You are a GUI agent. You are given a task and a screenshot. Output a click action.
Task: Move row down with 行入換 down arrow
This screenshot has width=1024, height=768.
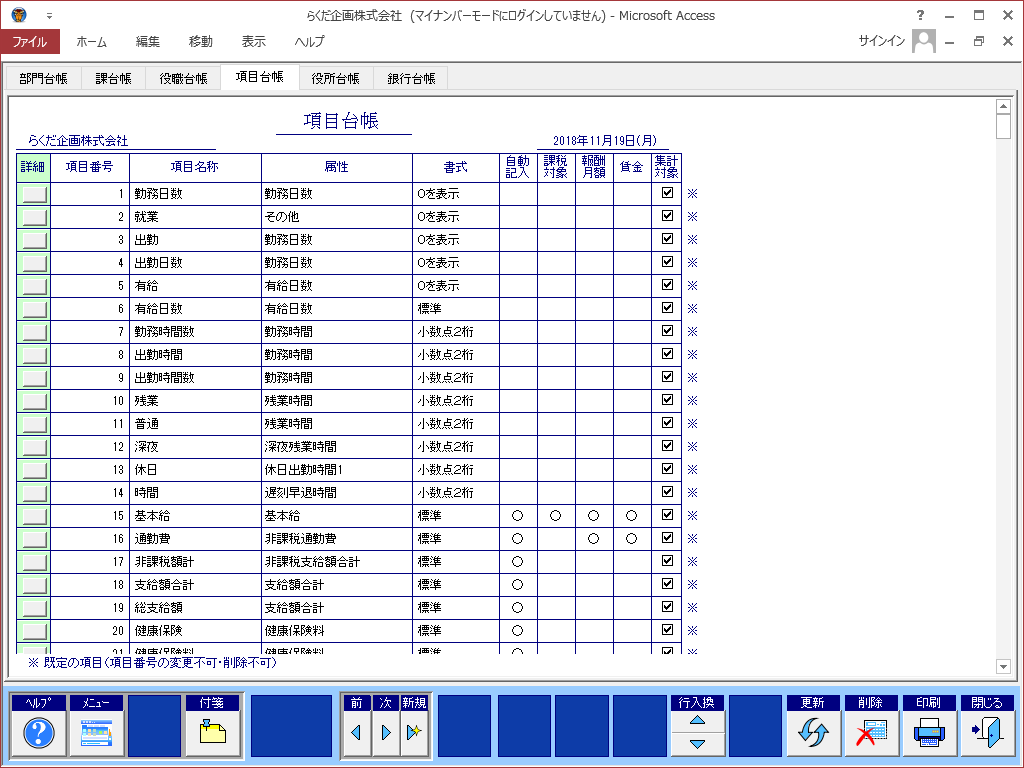697,744
